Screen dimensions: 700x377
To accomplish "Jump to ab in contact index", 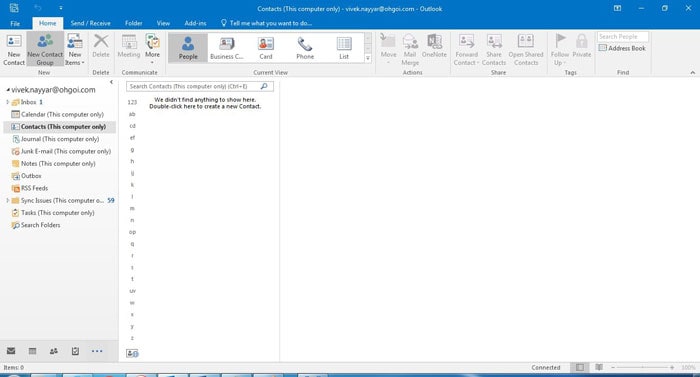I will pyautogui.click(x=132, y=114).
